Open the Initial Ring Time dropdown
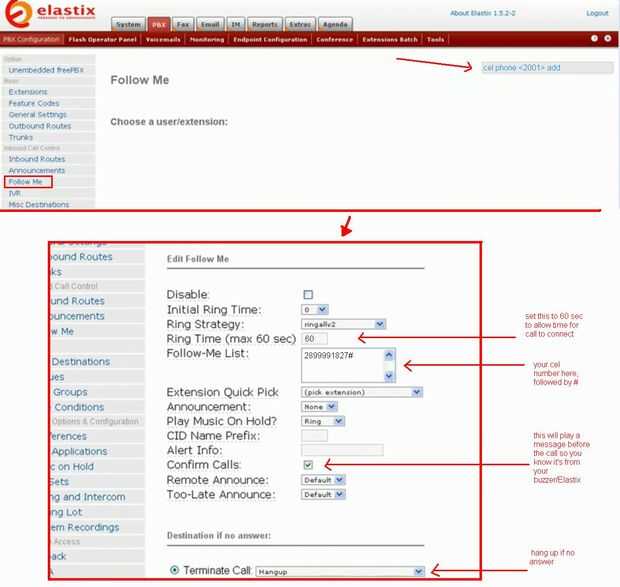The height and width of the screenshot is (587, 620). tap(315, 310)
